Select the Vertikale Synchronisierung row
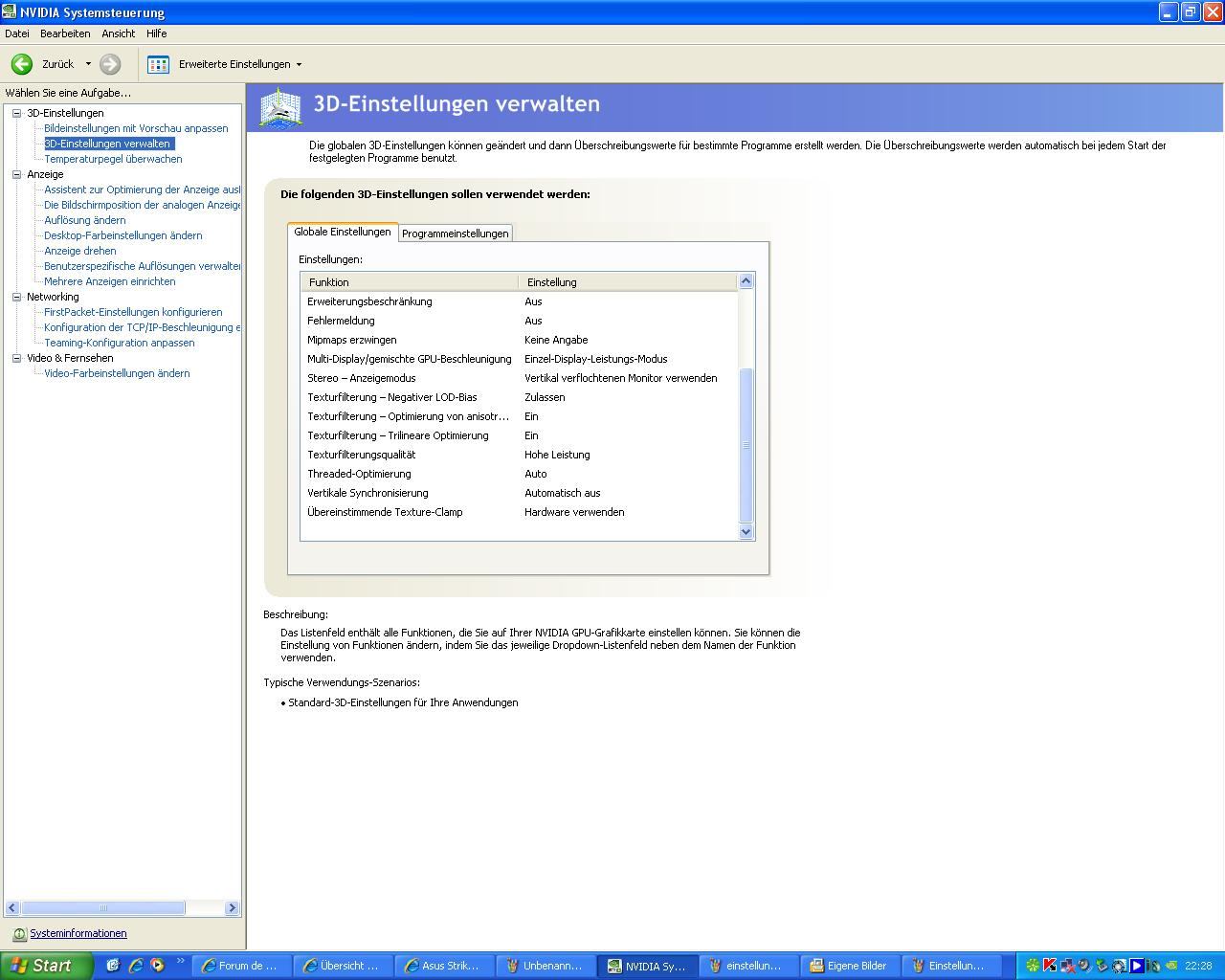The width and height of the screenshot is (1225, 980). tap(520, 493)
